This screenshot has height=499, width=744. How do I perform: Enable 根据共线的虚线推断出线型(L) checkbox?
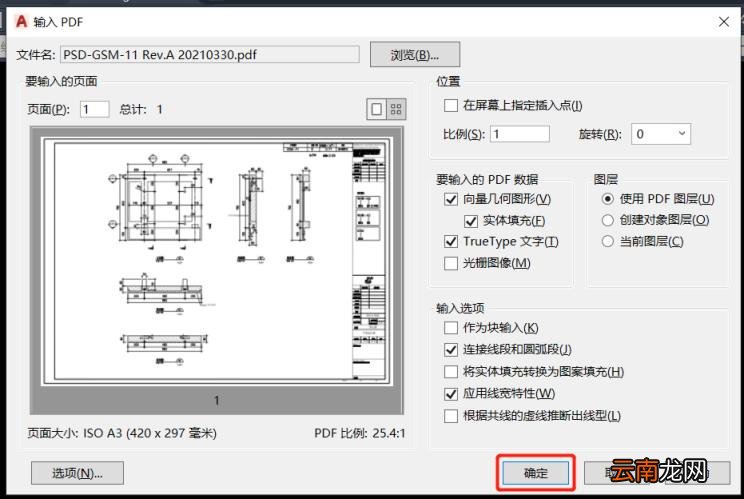click(450, 416)
